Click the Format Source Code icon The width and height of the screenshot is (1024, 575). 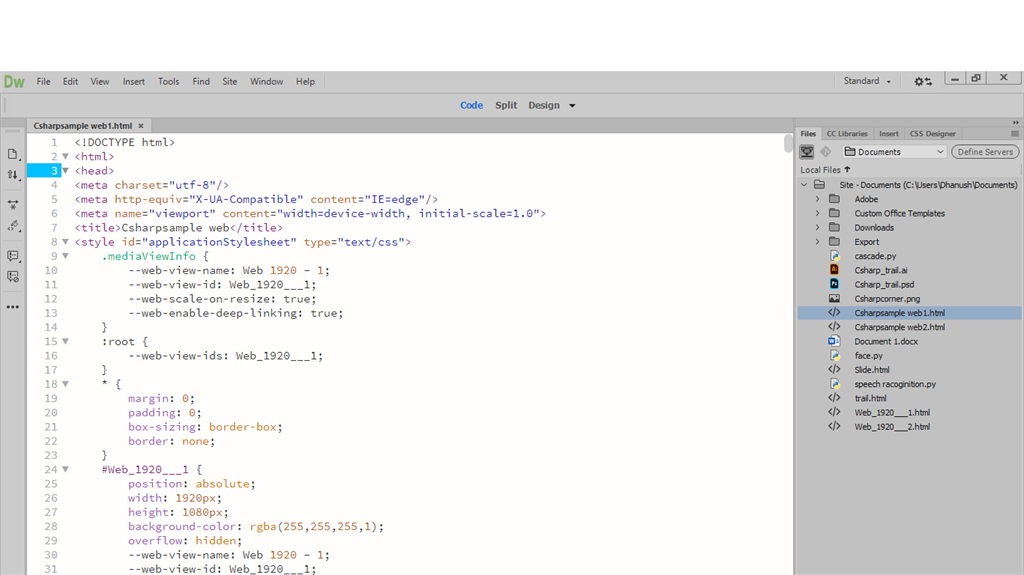12,225
